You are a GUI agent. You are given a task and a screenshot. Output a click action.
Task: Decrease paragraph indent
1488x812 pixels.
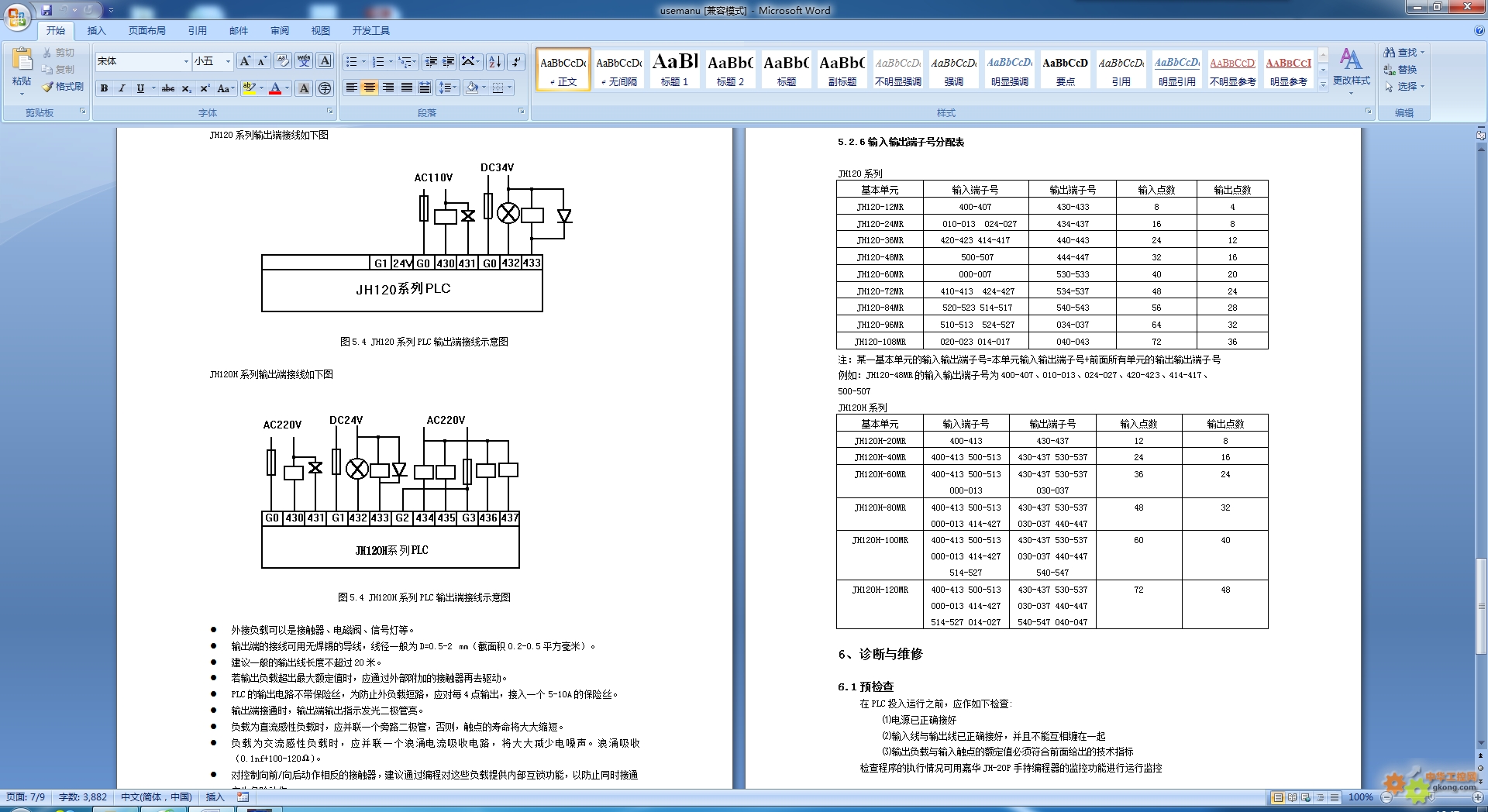(432, 61)
